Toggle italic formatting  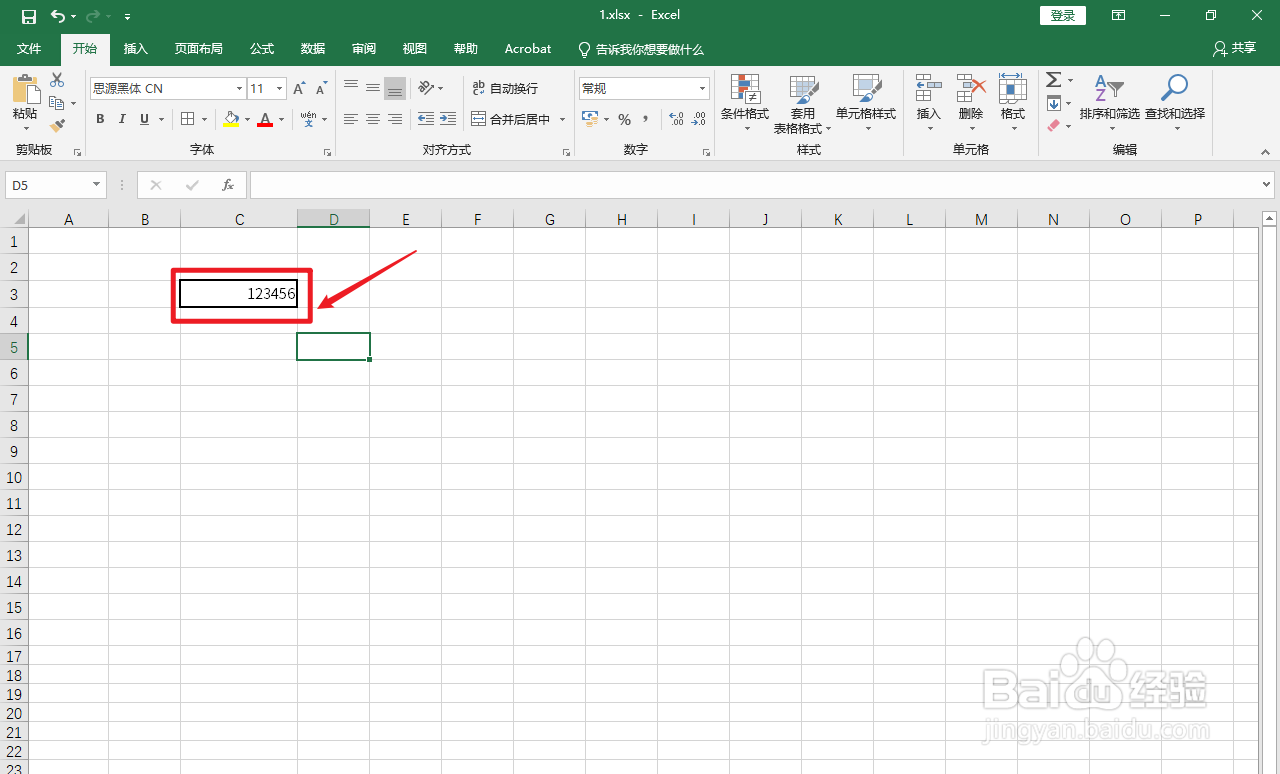(122, 119)
